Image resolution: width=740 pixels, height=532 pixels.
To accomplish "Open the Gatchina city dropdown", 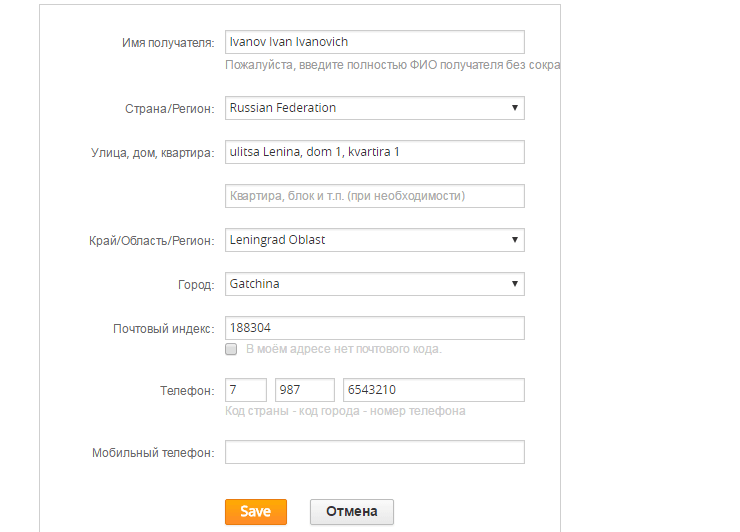I will [x=375, y=284].
